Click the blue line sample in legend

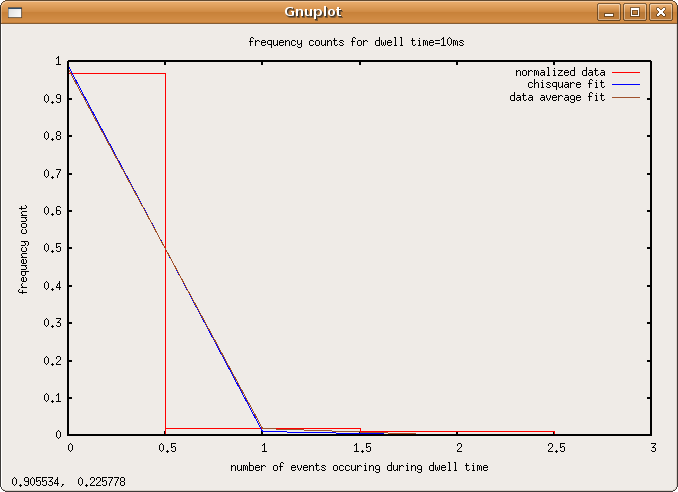[x=625, y=85]
